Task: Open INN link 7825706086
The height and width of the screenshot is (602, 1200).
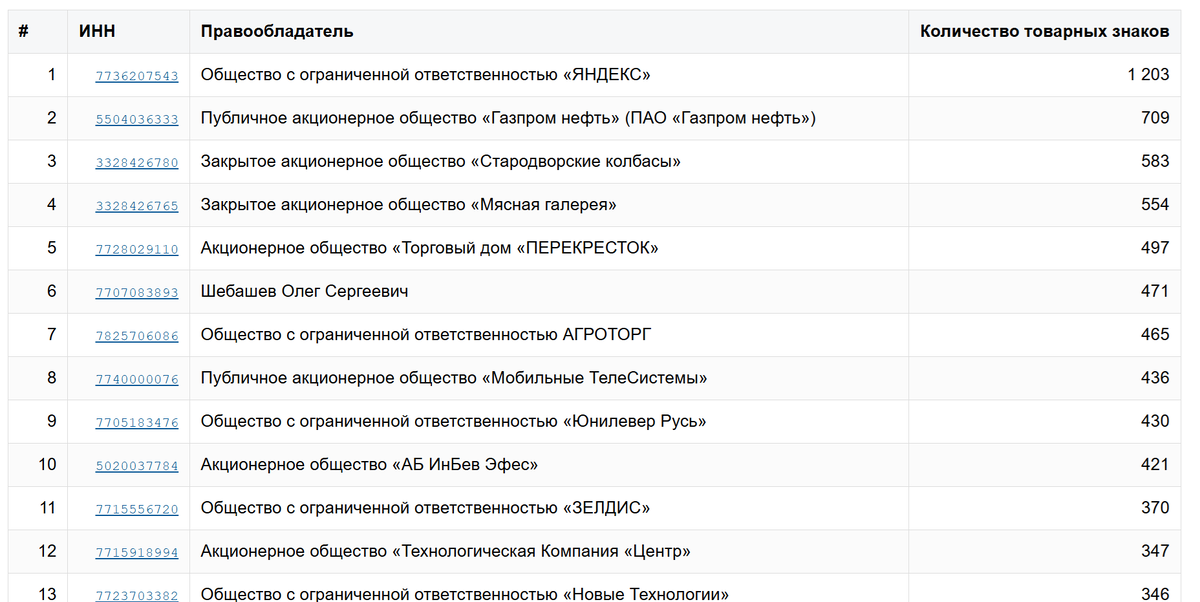Action: (137, 336)
